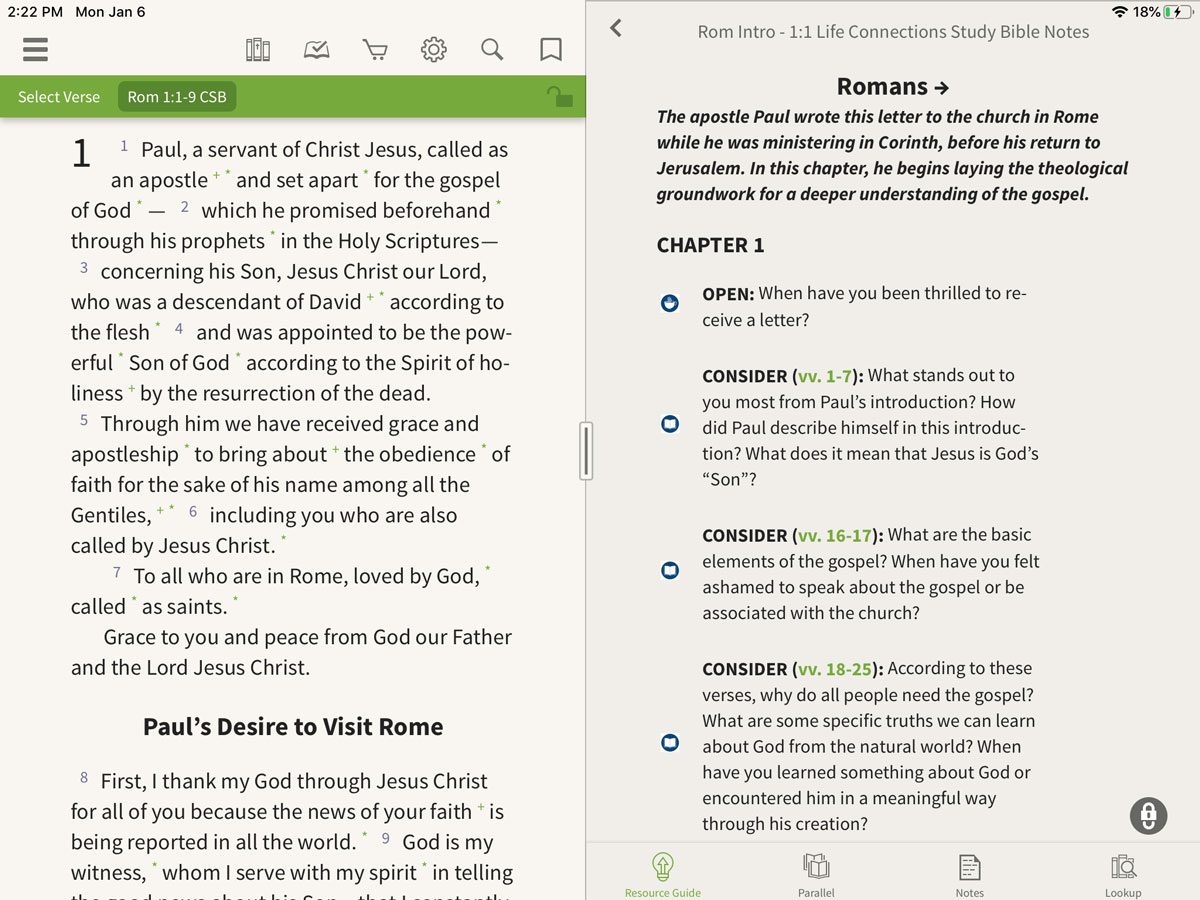1200x900 pixels.
Task: Switch to the Parallel tab
Action: (816, 875)
